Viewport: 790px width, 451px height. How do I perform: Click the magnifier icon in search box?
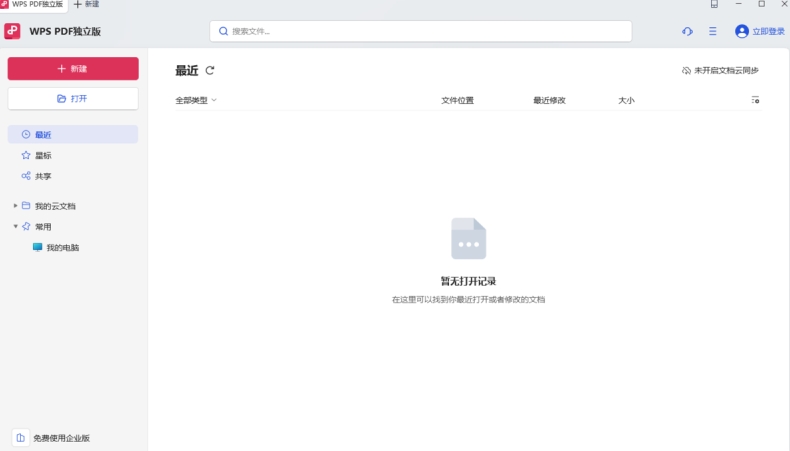tap(223, 31)
